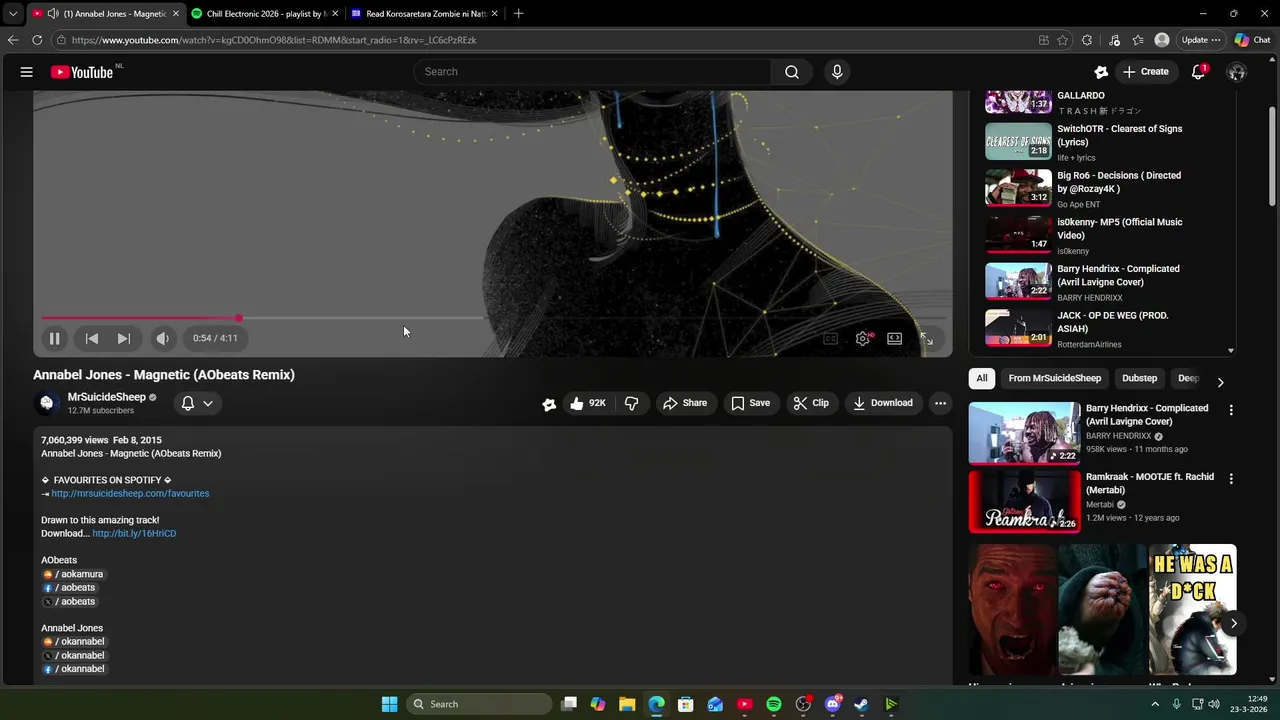This screenshot has width=1280, height=720.
Task: Open browser extensions puzzle icon
Action: click(1087, 40)
